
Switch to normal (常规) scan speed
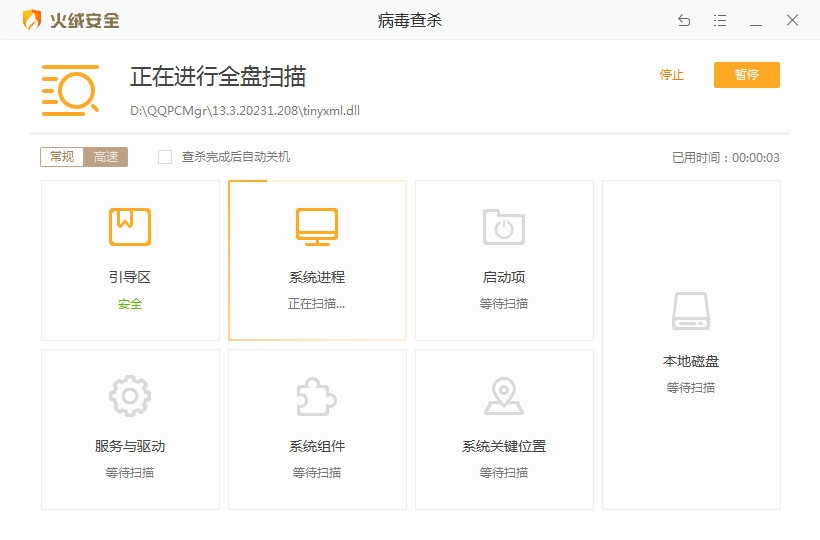coord(62,157)
